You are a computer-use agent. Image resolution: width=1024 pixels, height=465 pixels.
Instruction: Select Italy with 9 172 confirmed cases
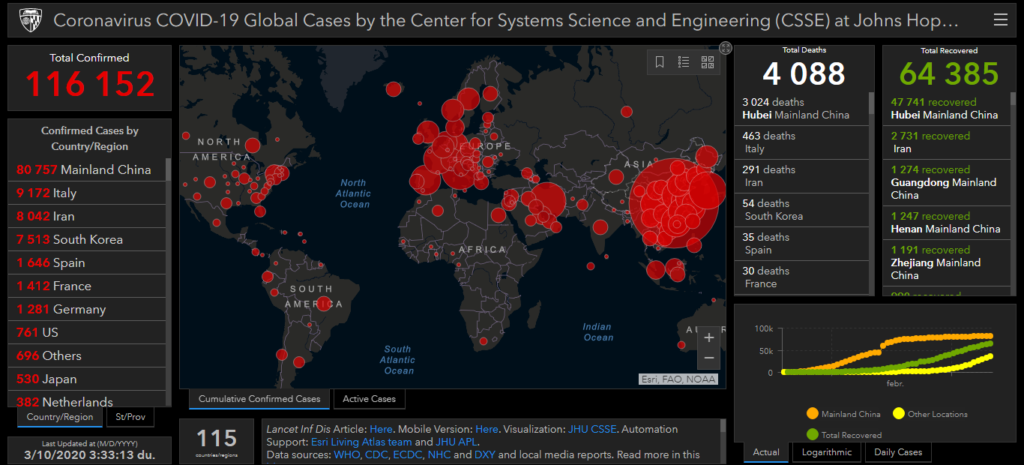coord(87,193)
